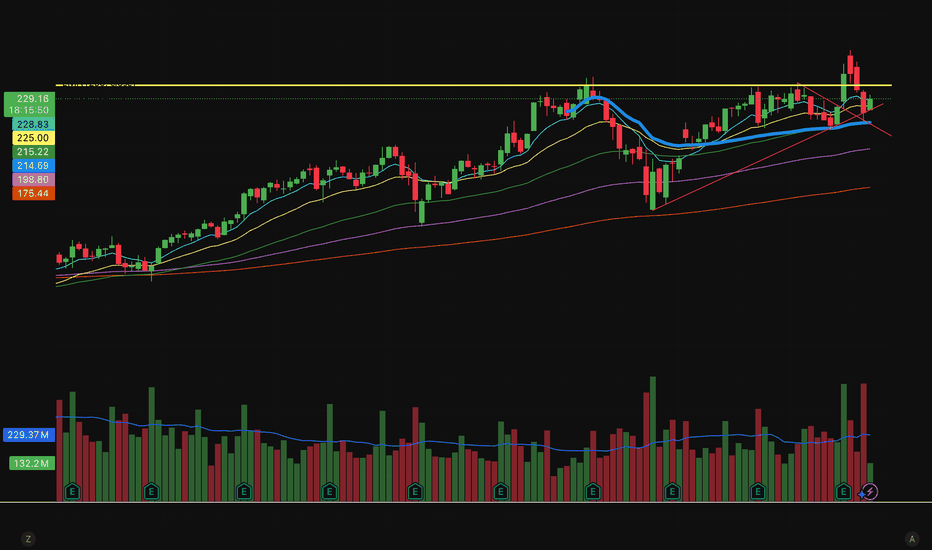Click the lightning bolt icon on the timeline
The width and height of the screenshot is (932, 550).
coord(869,491)
